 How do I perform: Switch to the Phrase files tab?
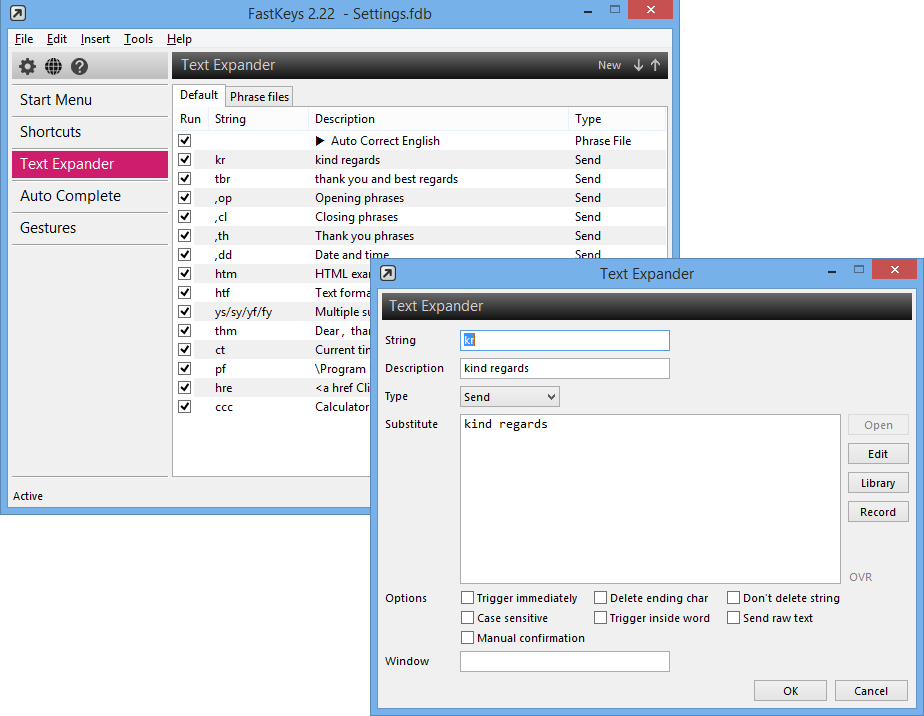pos(259,97)
